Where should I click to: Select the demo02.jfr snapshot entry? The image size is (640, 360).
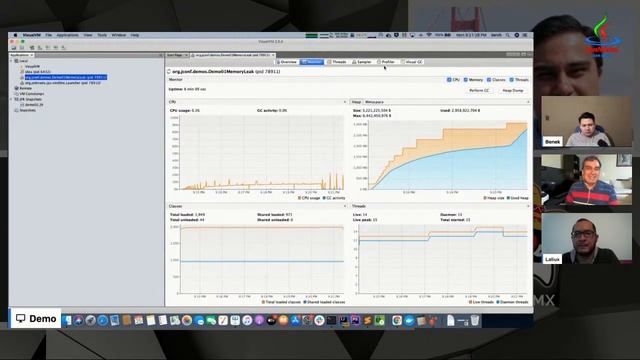coord(34,105)
